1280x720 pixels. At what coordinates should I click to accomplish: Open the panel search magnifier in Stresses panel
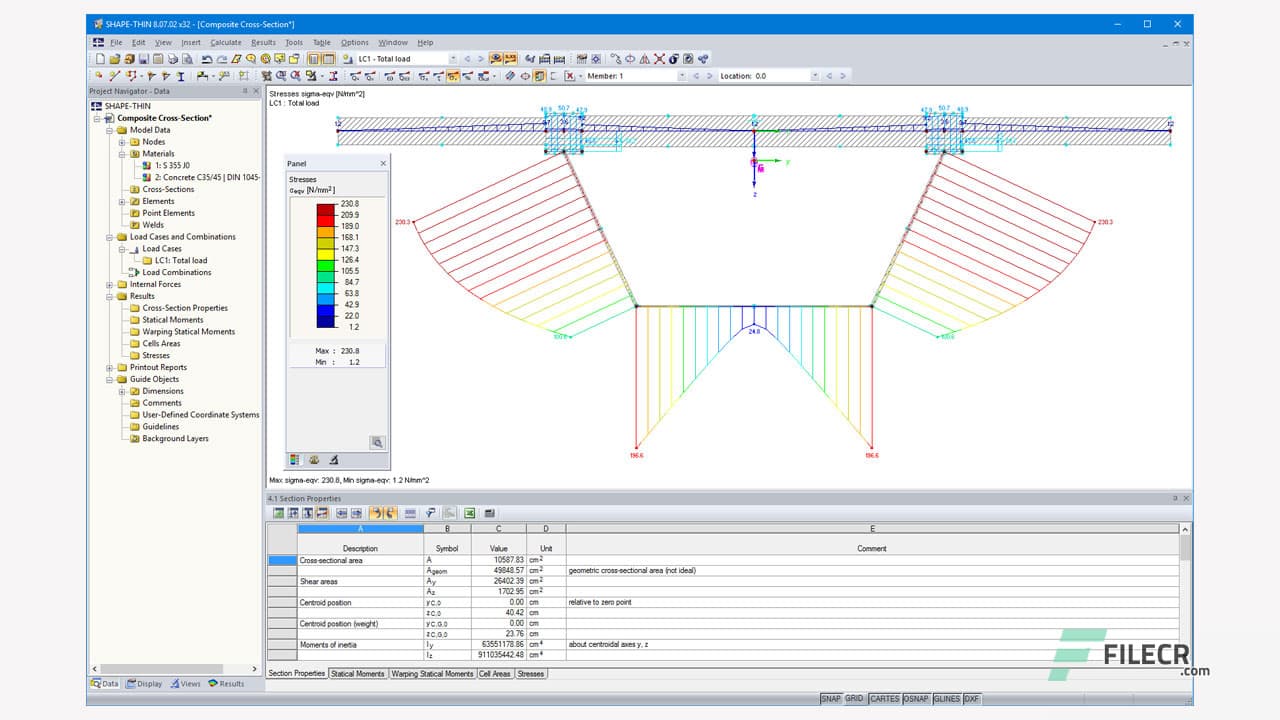tap(378, 442)
